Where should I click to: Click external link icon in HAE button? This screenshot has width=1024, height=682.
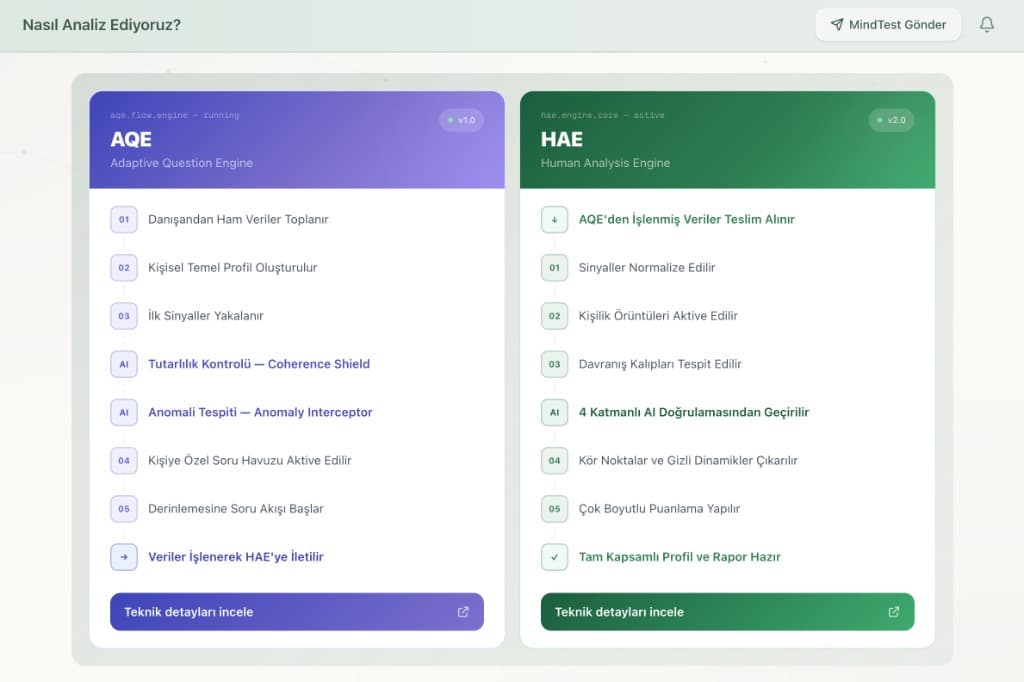[x=894, y=612]
